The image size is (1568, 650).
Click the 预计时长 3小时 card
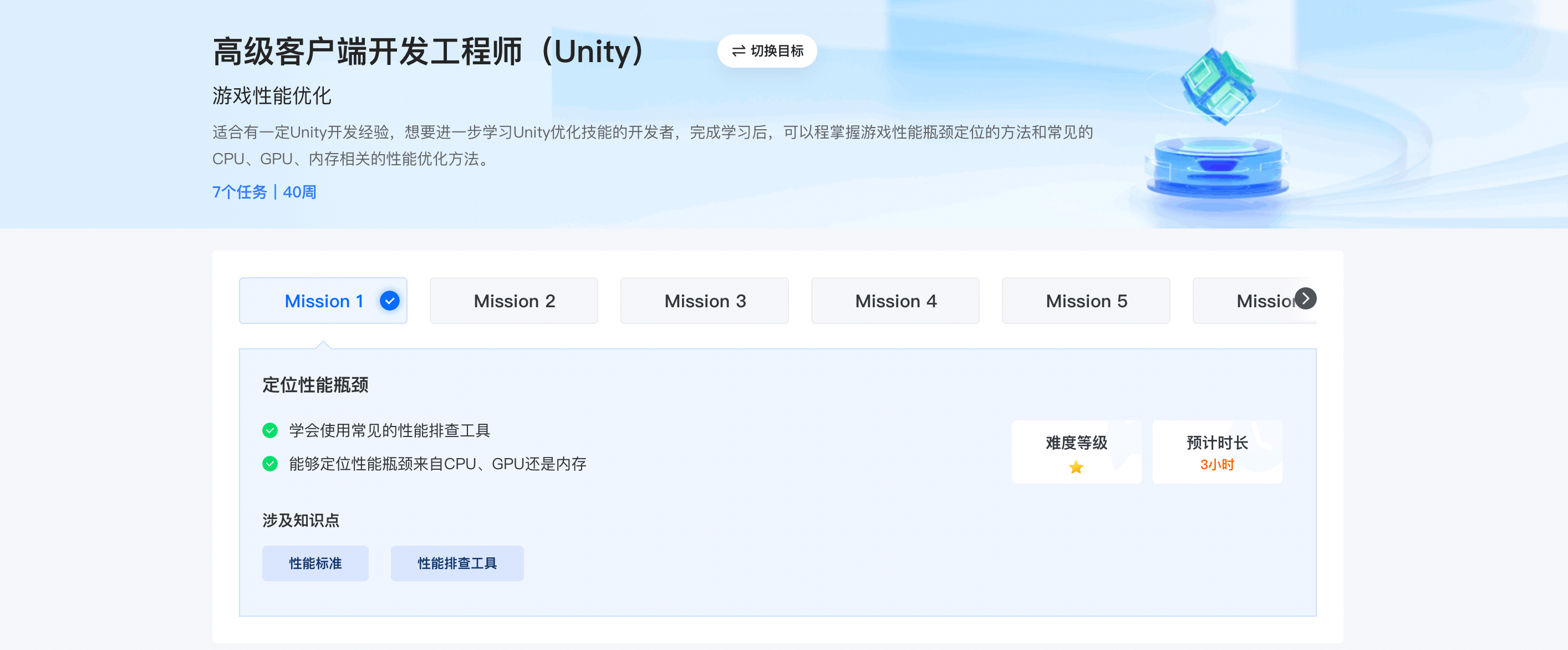tap(1217, 451)
